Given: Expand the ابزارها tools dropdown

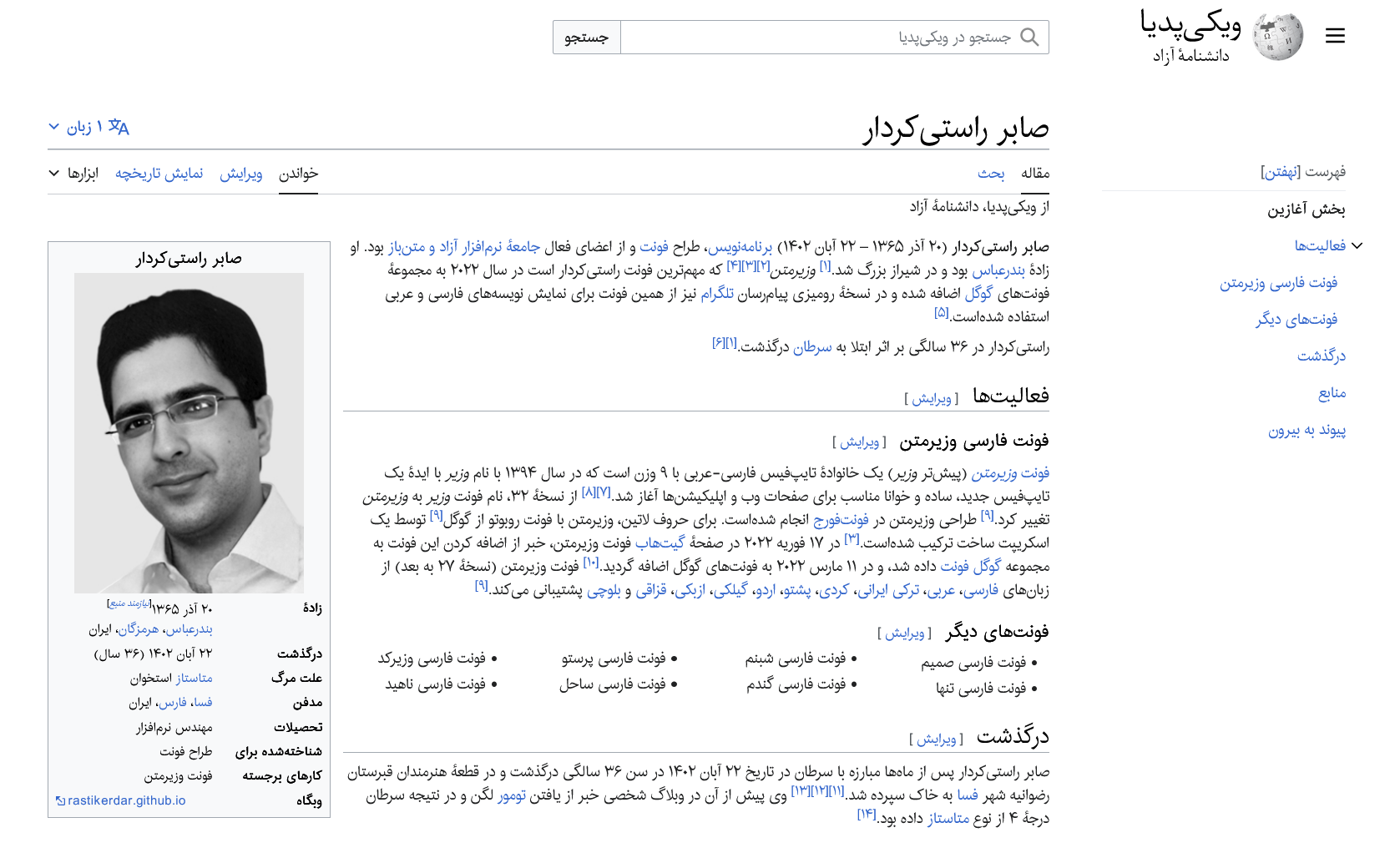Looking at the screenshot, I should coord(73,174).
